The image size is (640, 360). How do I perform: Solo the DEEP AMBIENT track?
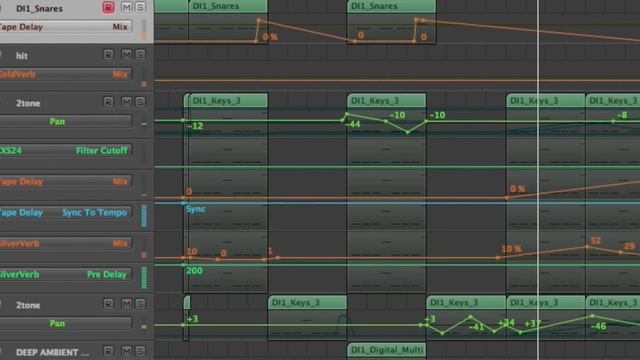click(x=140, y=351)
